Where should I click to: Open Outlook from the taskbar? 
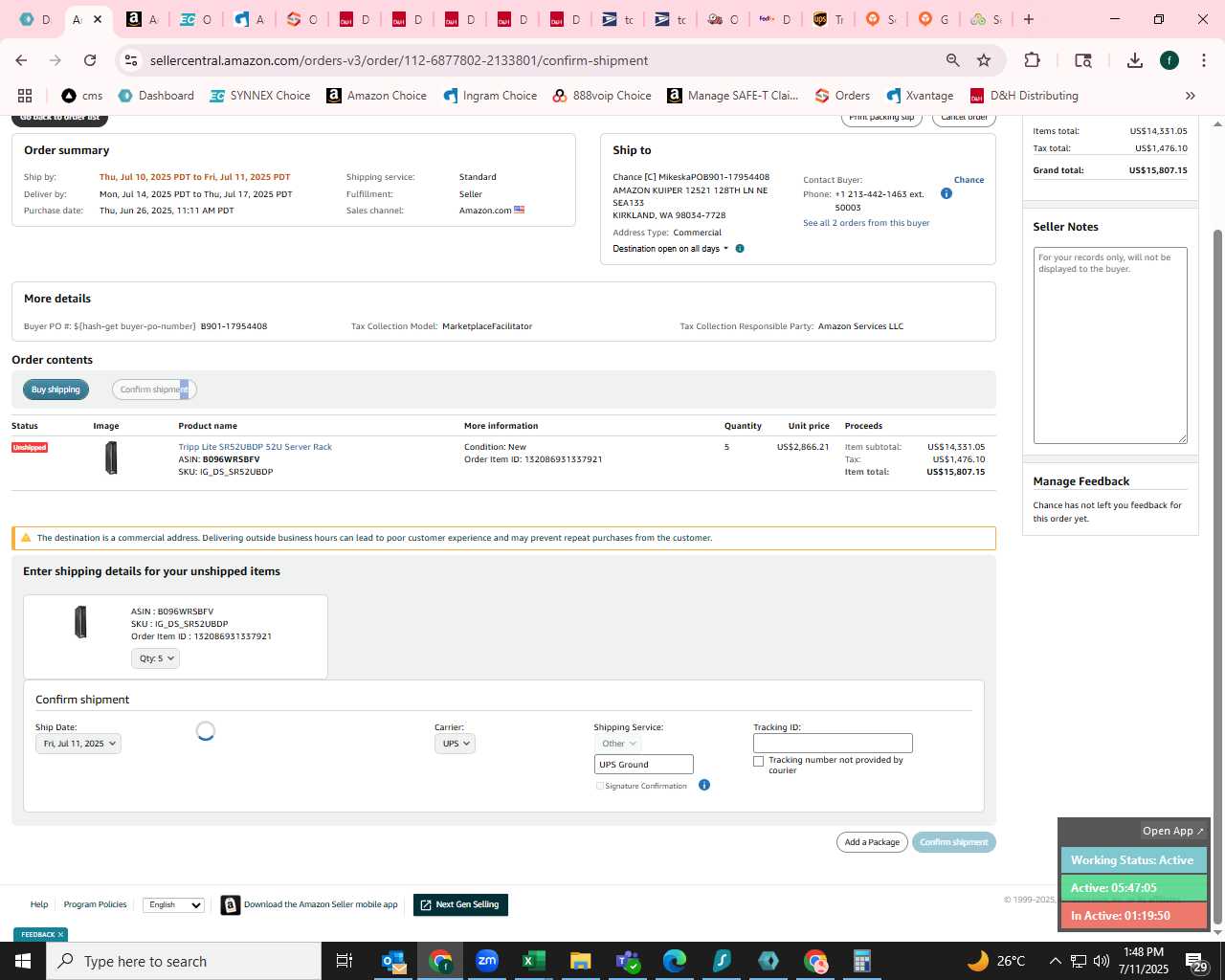pyautogui.click(x=393, y=961)
